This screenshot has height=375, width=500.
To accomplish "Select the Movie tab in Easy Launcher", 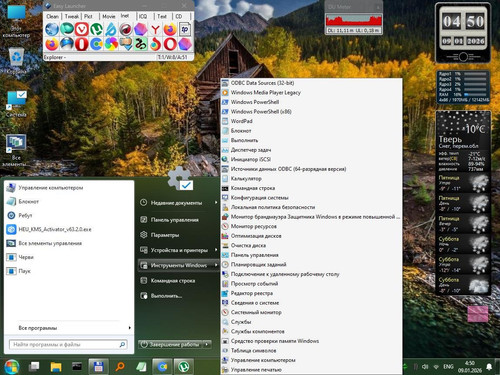I will click(x=109, y=16).
